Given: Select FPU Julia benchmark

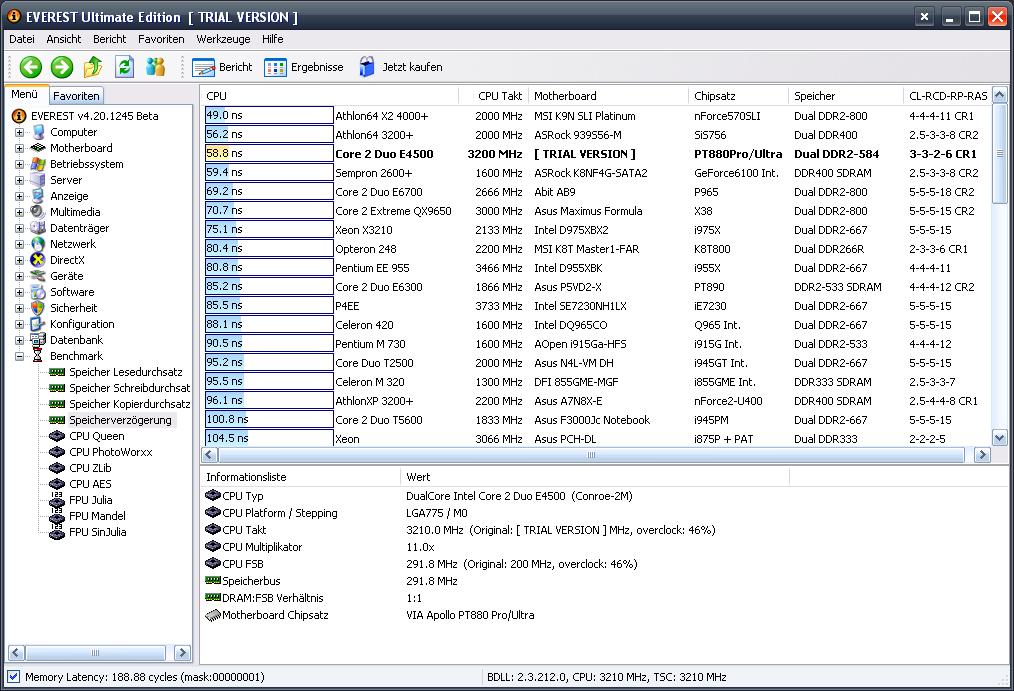Looking at the screenshot, I should [91, 500].
